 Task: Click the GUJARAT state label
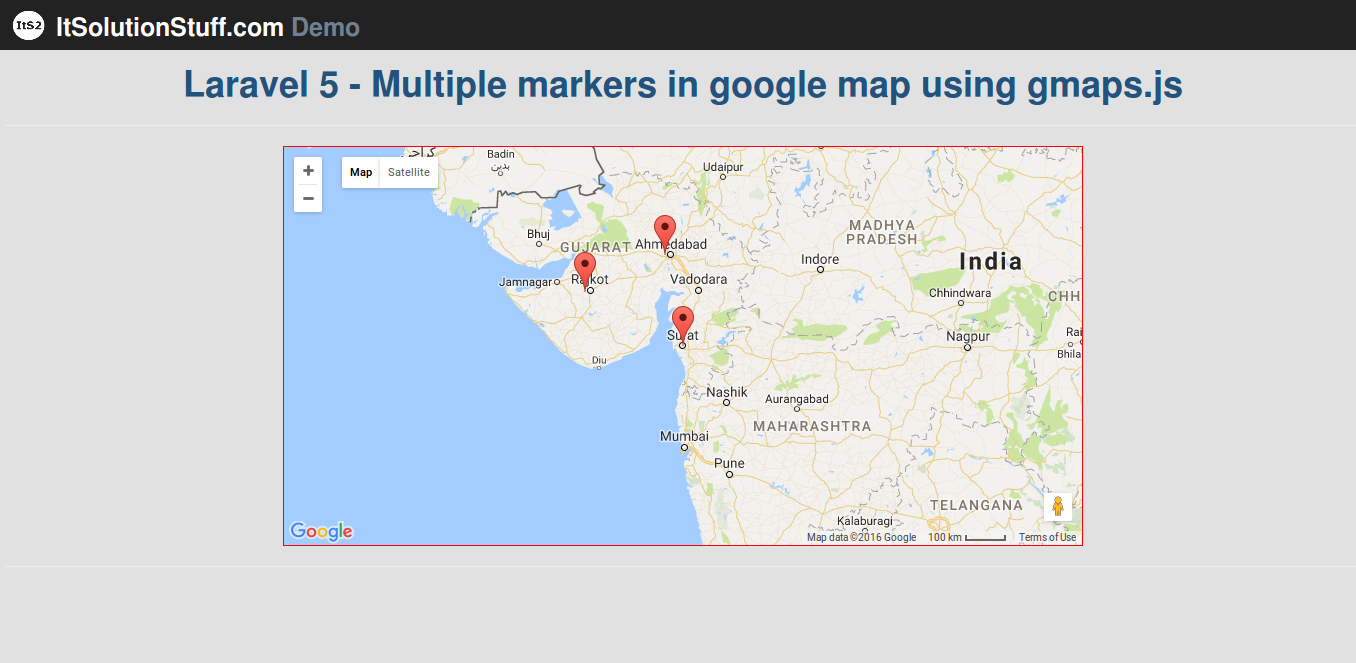(596, 247)
